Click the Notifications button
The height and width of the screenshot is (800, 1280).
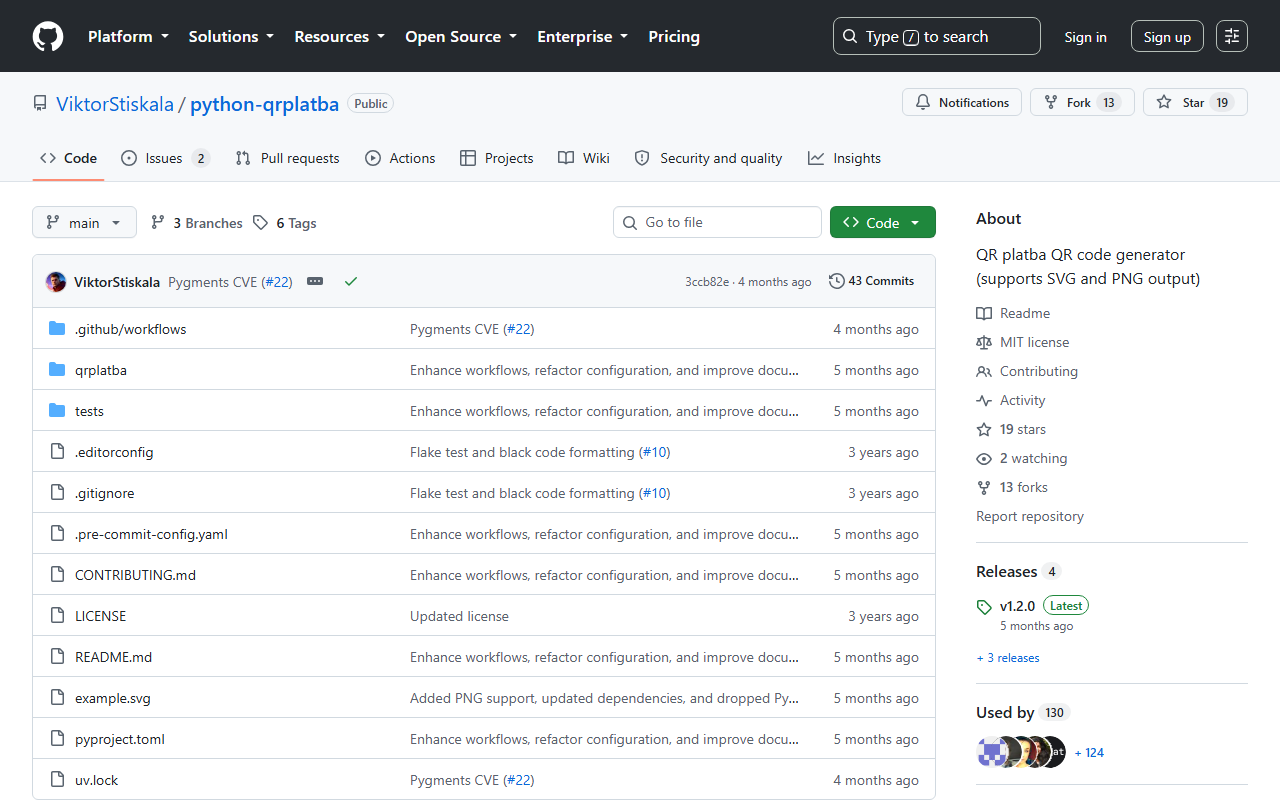[962, 102]
